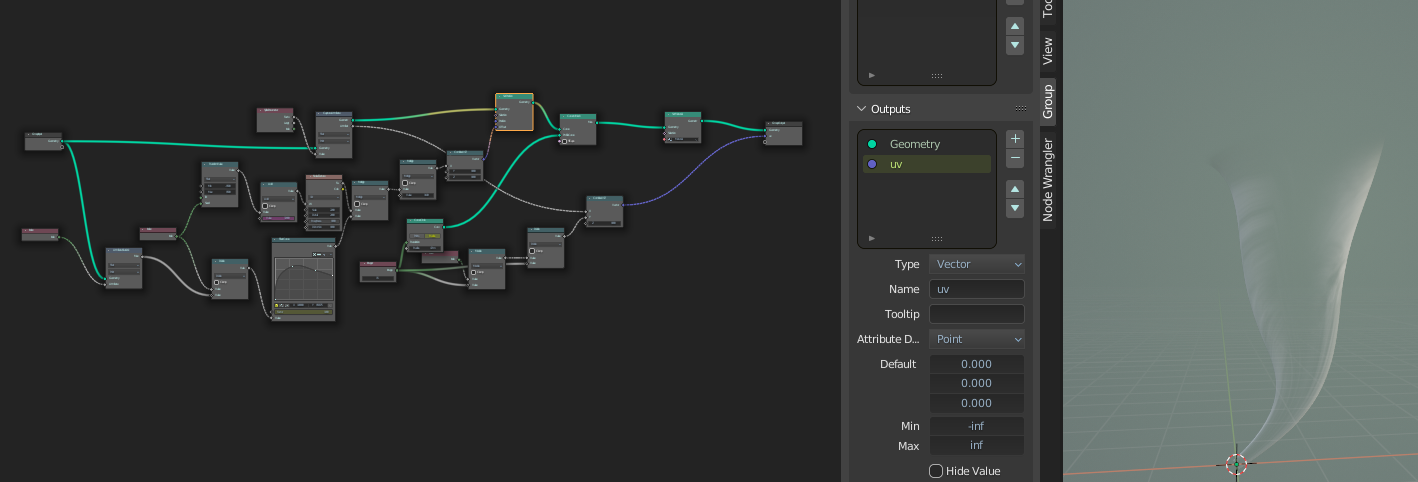Move uv output down with arrow icon
This screenshot has height=482, width=1418.
(1015, 208)
